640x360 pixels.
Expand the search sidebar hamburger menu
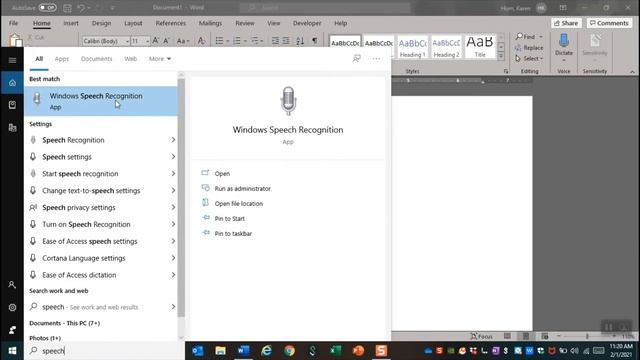pos(12,60)
